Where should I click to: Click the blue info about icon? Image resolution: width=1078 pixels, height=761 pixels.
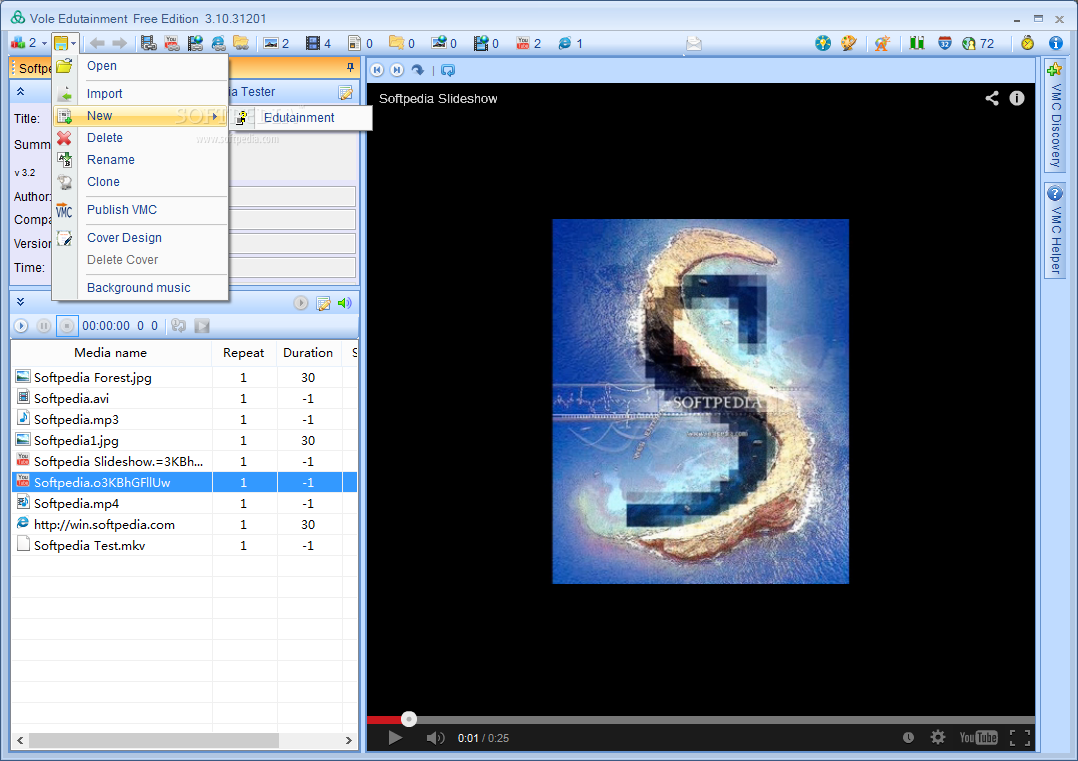point(1055,43)
